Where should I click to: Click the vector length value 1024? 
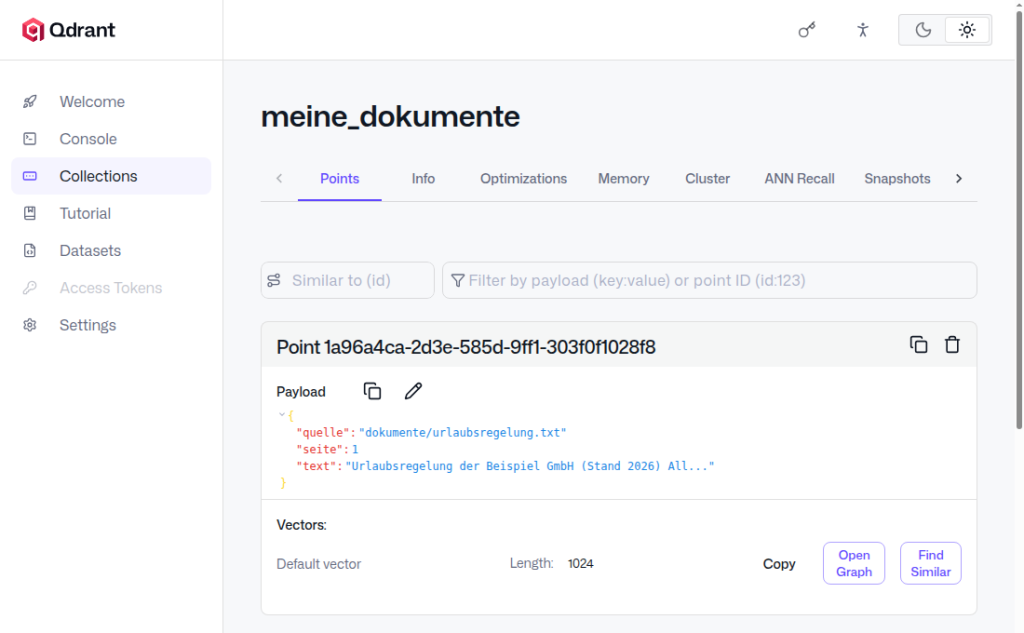pos(581,564)
